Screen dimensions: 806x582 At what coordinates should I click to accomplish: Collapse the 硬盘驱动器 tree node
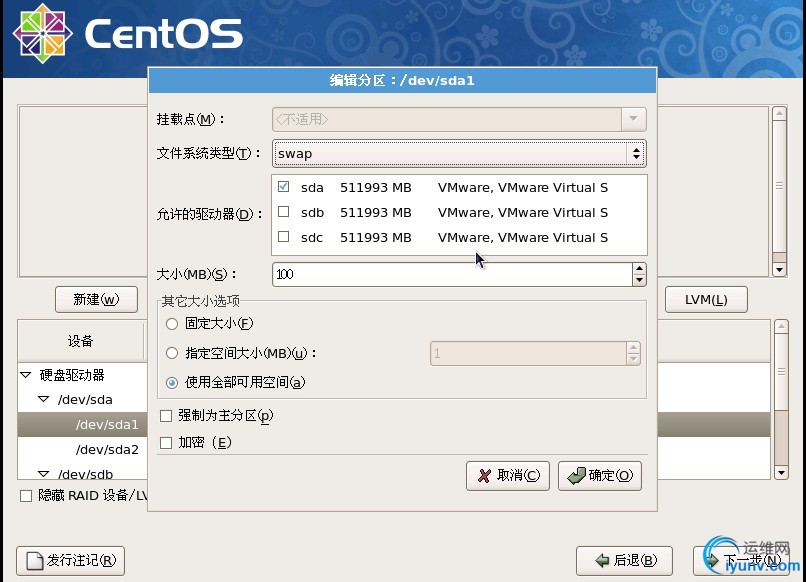click(x=26, y=375)
